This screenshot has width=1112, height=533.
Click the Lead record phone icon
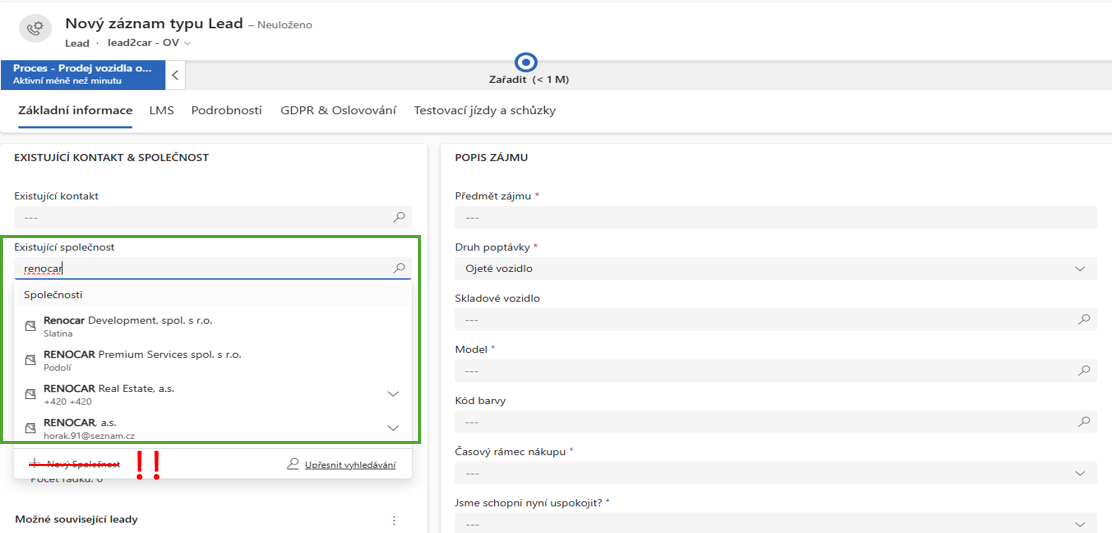coord(37,29)
